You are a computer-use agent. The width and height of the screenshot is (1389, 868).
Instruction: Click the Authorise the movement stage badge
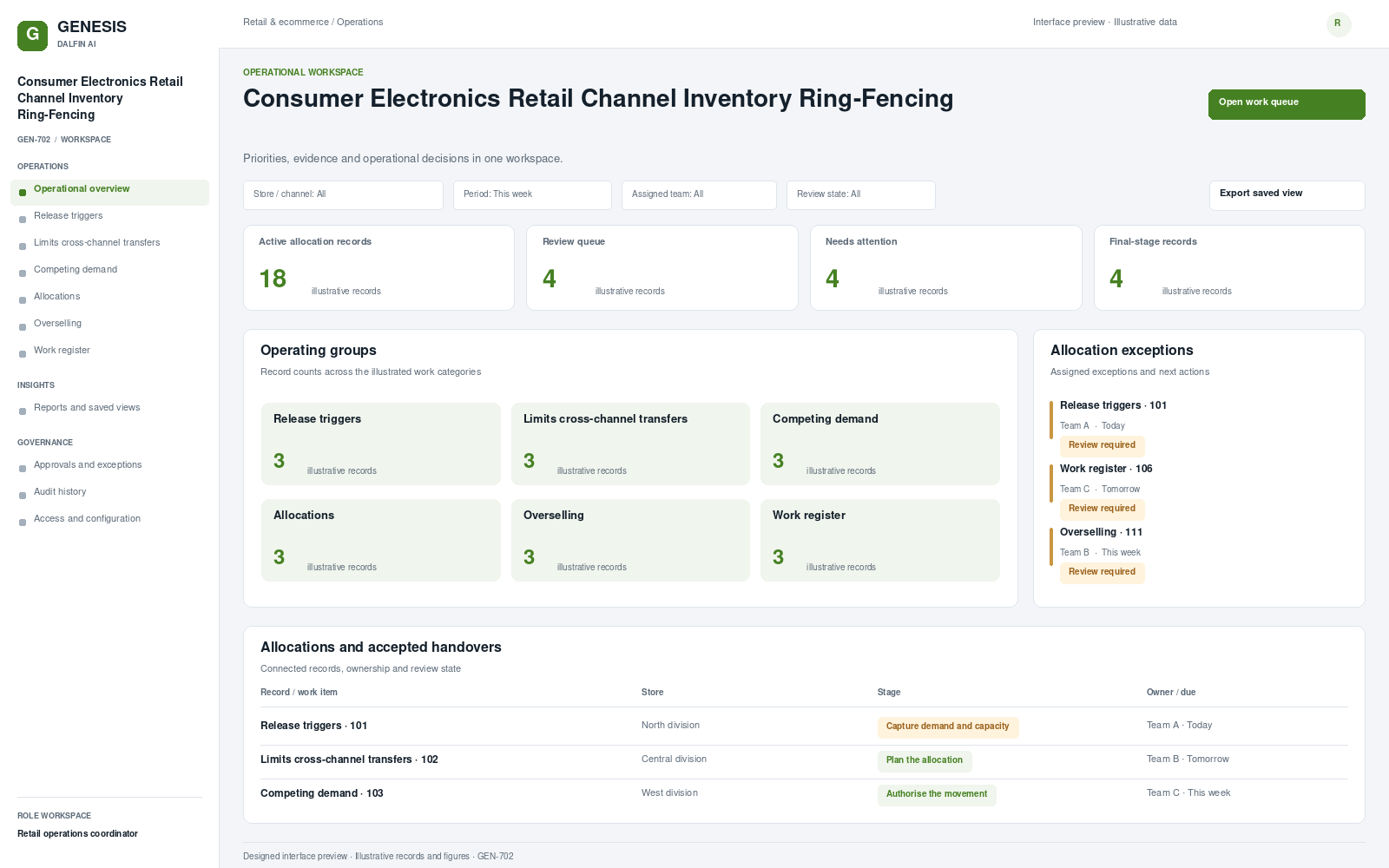click(x=937, y=794)
